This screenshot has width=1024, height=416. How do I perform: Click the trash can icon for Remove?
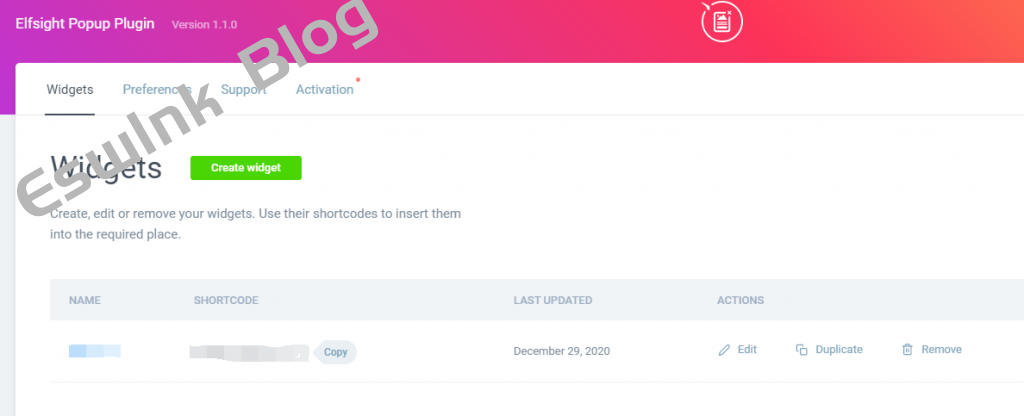click(907, 350)
